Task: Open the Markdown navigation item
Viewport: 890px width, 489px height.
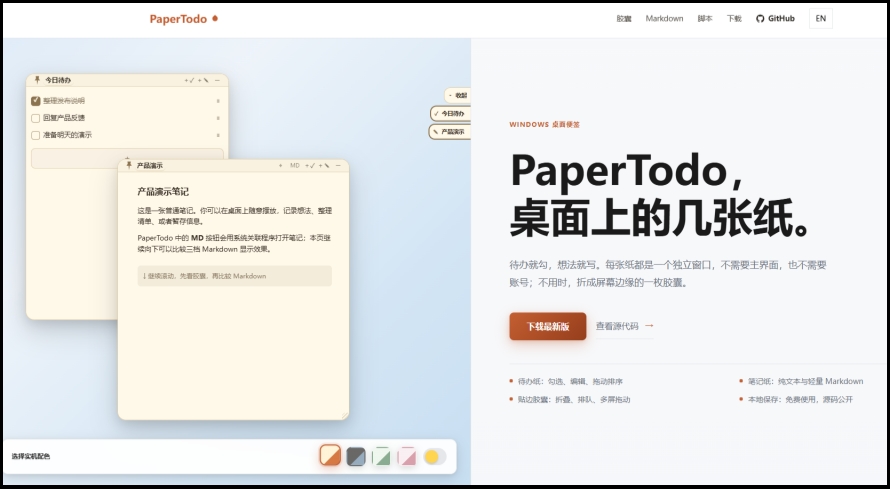Action: coord(664,19)
